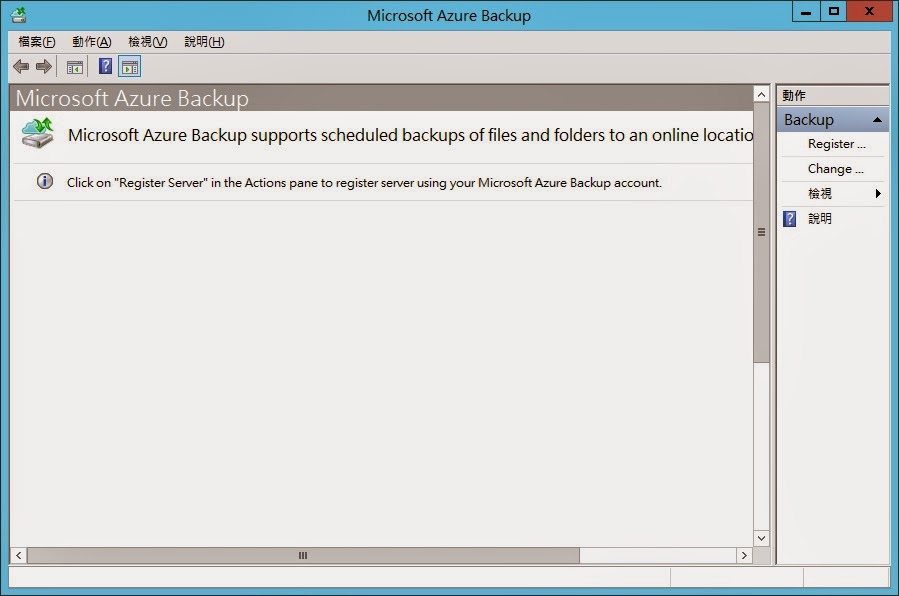Viewport: 899px width, 596px height.
Task: Click the cloud backup drive icon
Action: point(38,133)
